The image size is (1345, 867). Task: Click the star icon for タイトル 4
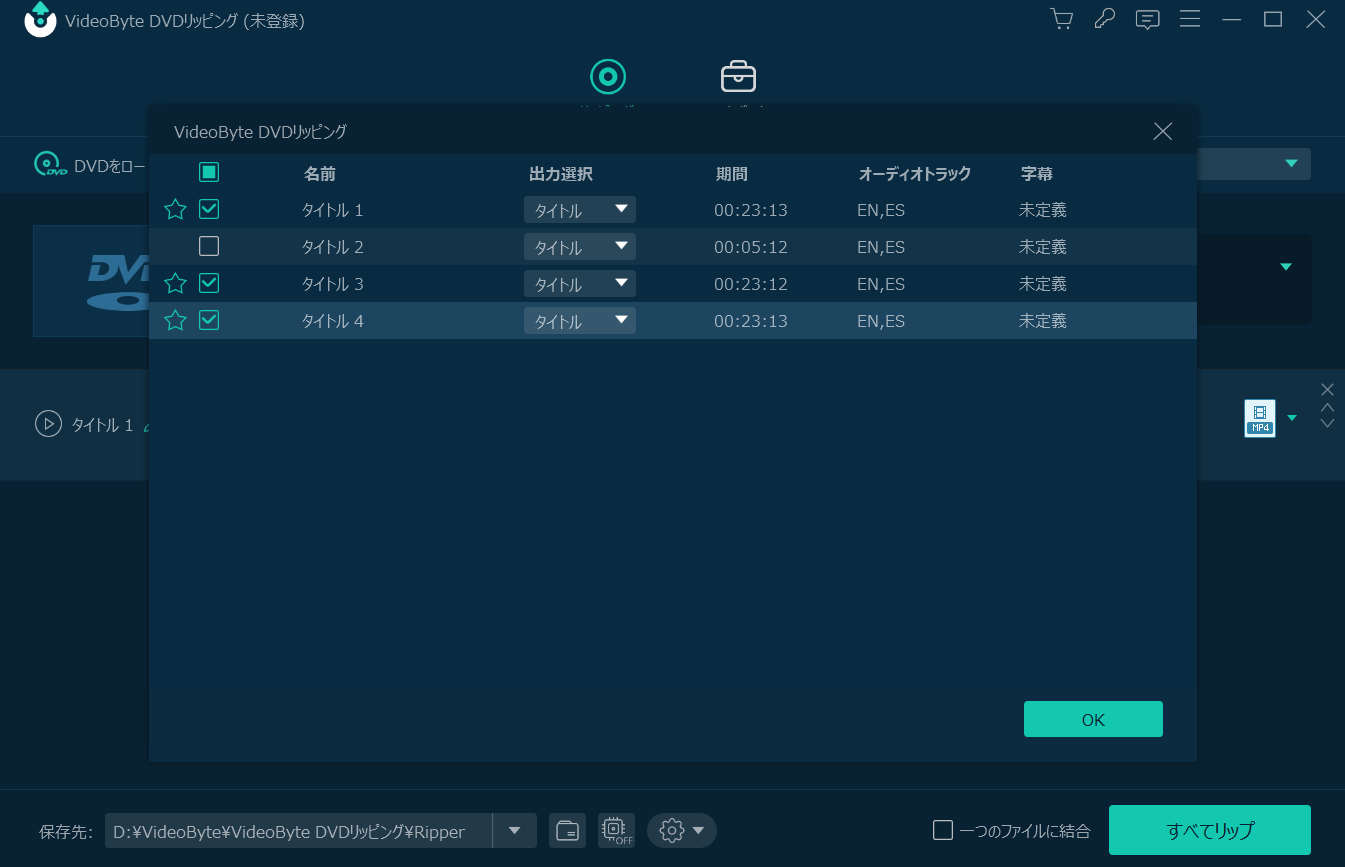click(x=175, y=320)
